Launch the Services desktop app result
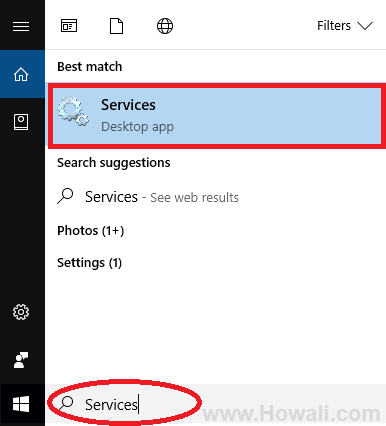 [217, 116]
